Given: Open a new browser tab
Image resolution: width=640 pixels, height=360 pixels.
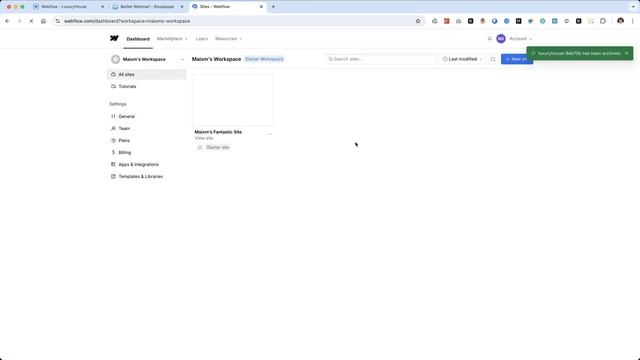Looking at the screenshot, I should point(273,7).
